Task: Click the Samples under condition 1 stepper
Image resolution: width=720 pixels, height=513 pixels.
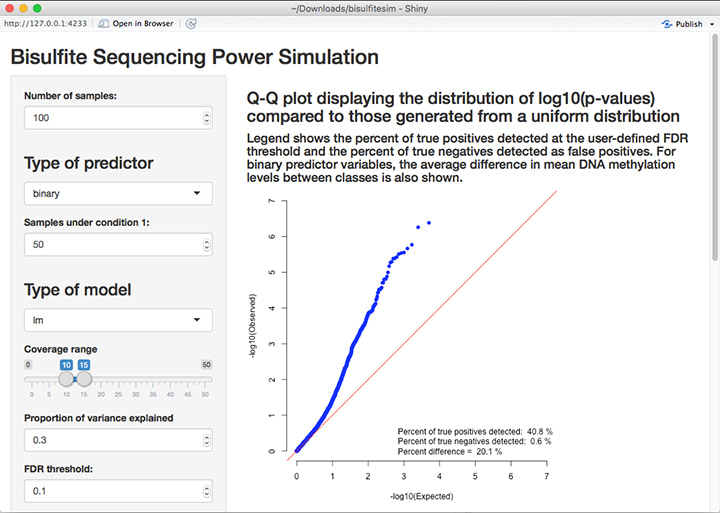Action: [x=206, y=244]
